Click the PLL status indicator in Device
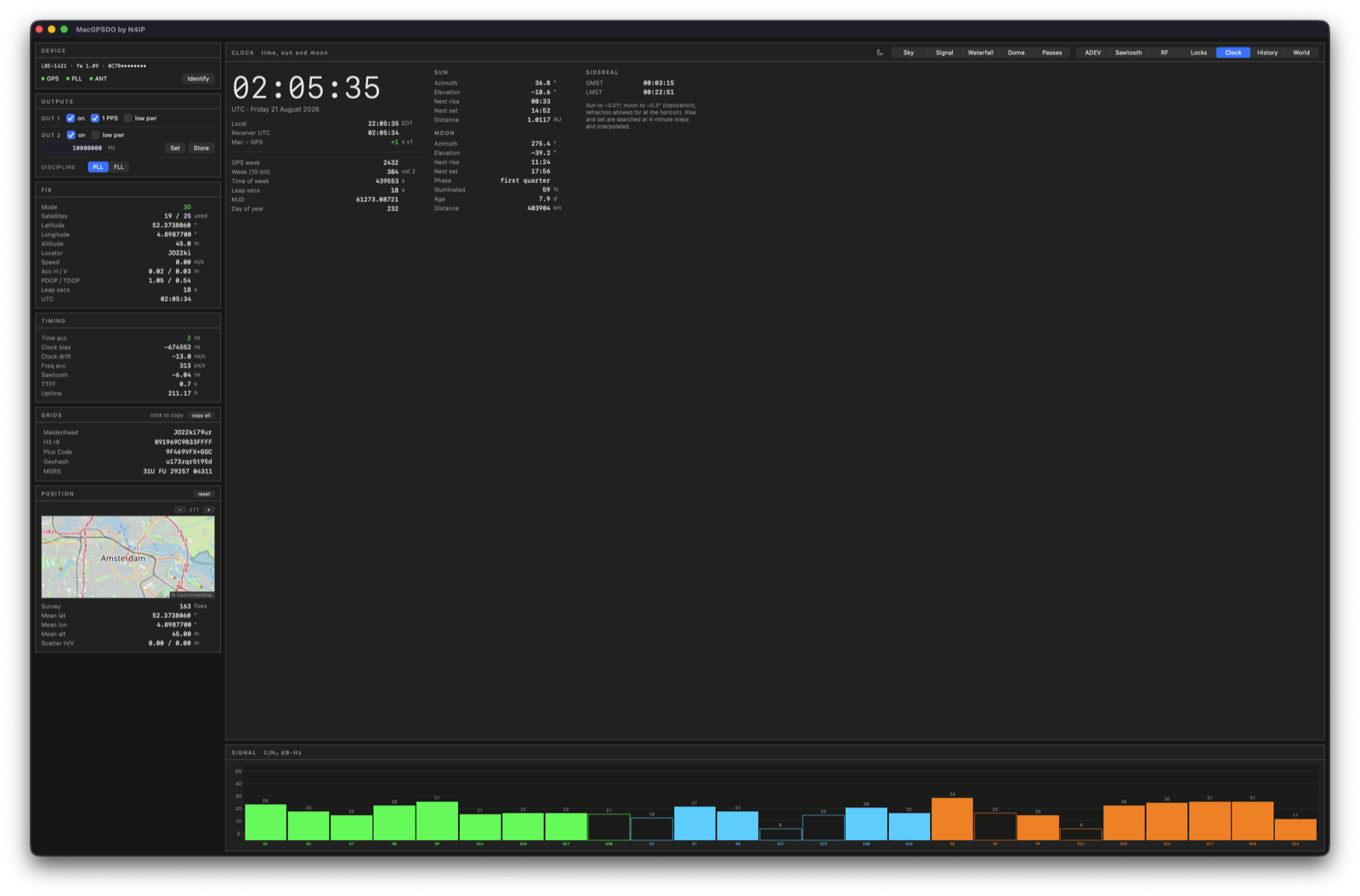Viewport: 1360px width, 896px height. 74,78
